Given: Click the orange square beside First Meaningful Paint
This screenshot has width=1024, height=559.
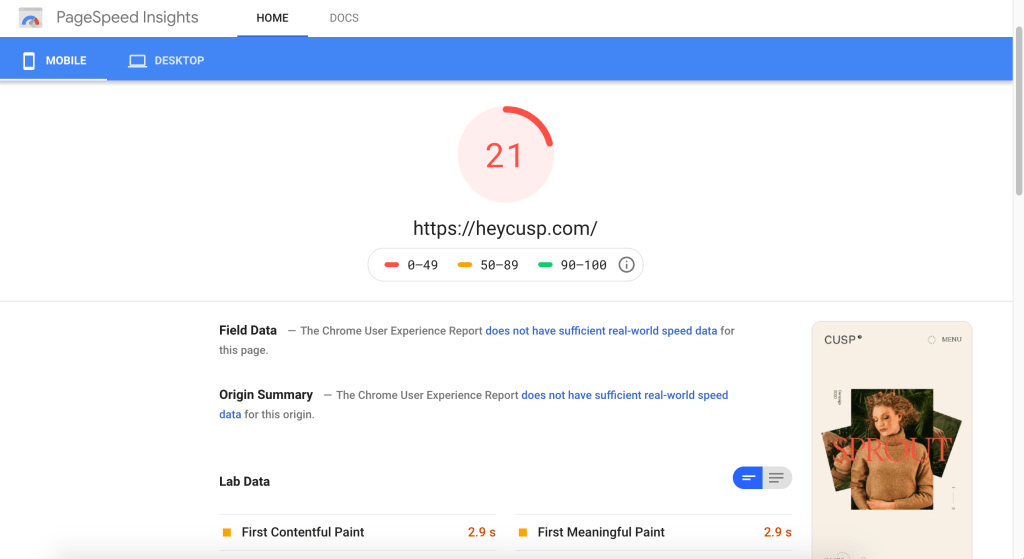Looking at the screenshot, I should click(x=523, y=532).
